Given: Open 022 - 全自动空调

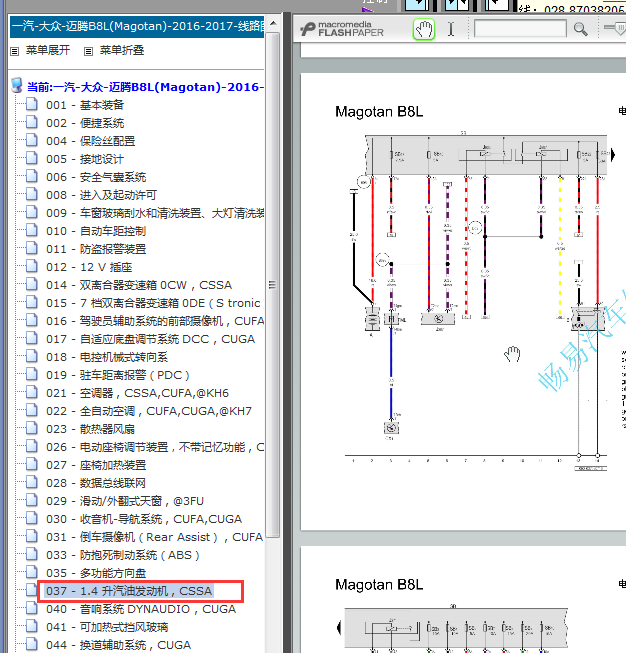Looking at the screenshot, I should point(149,411).
